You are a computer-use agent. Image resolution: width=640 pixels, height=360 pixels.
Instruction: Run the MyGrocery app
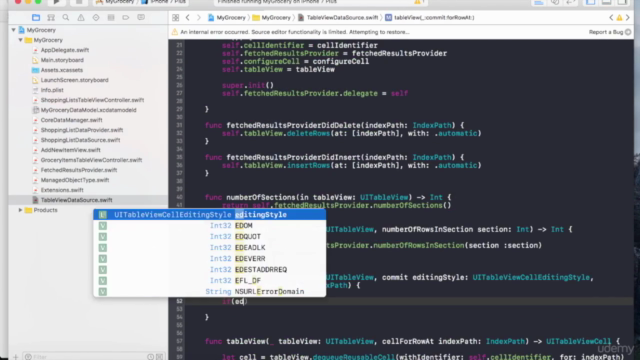56,2
